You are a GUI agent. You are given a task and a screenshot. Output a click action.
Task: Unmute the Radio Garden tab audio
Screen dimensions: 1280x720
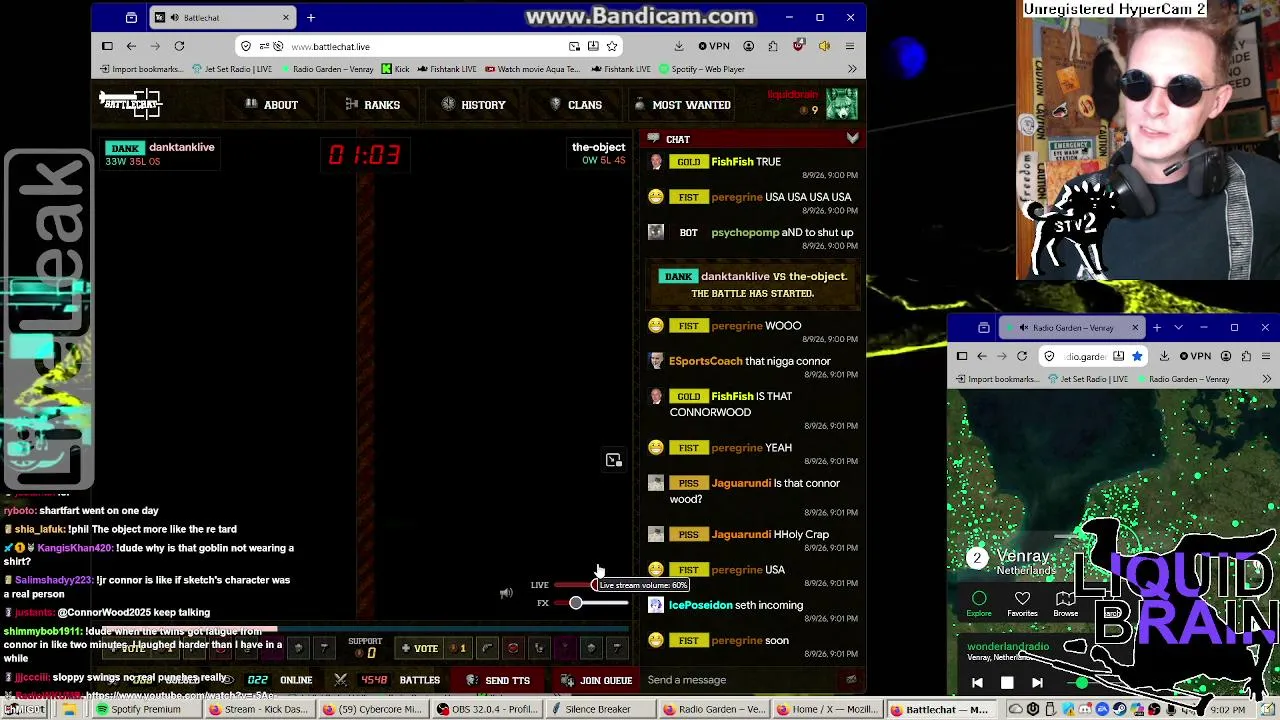click(1024, 328)
